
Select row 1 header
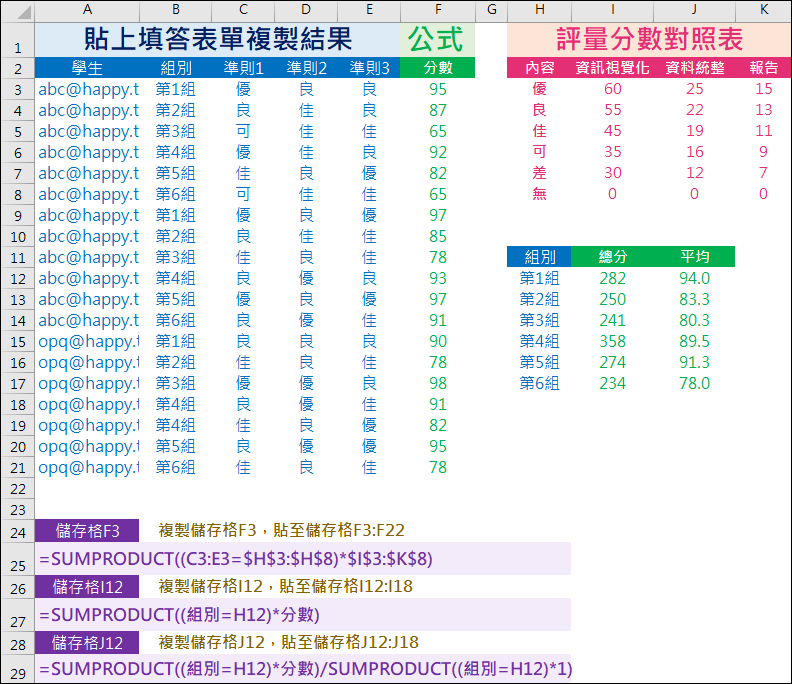(x=18, y=40)
